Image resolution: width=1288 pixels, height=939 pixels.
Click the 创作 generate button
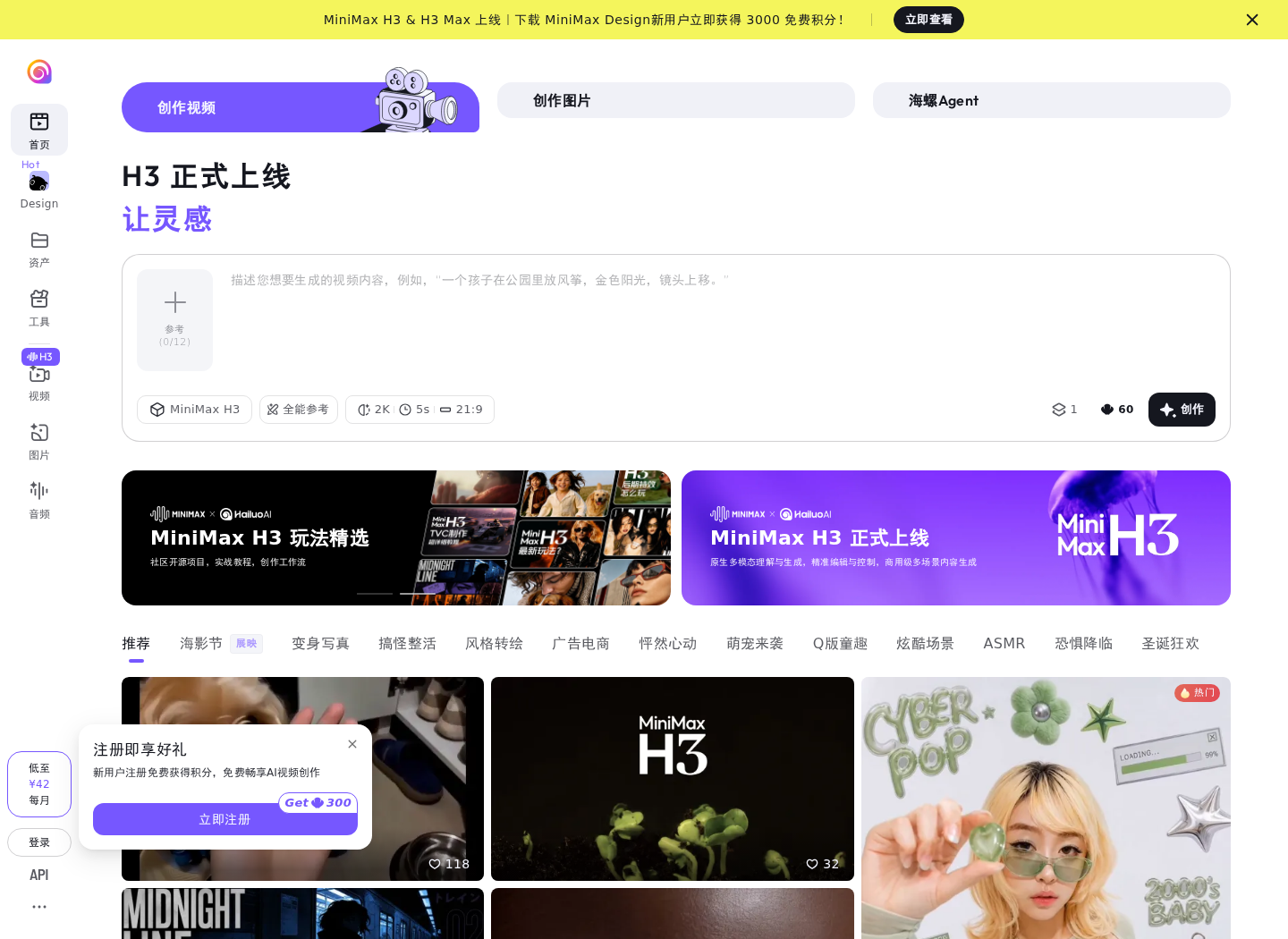click(1182, 410)
